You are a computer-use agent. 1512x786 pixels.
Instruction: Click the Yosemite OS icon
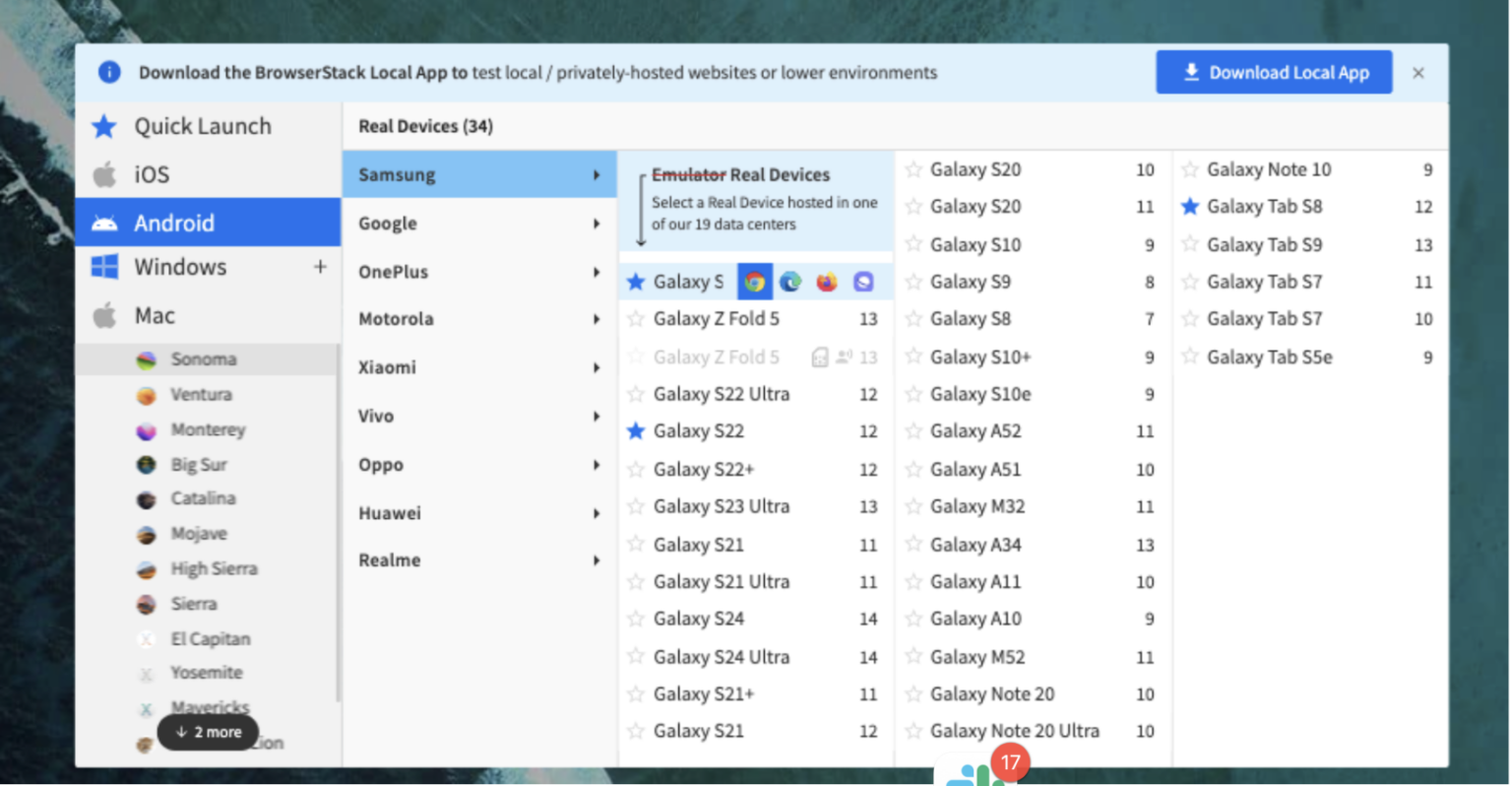146,674
